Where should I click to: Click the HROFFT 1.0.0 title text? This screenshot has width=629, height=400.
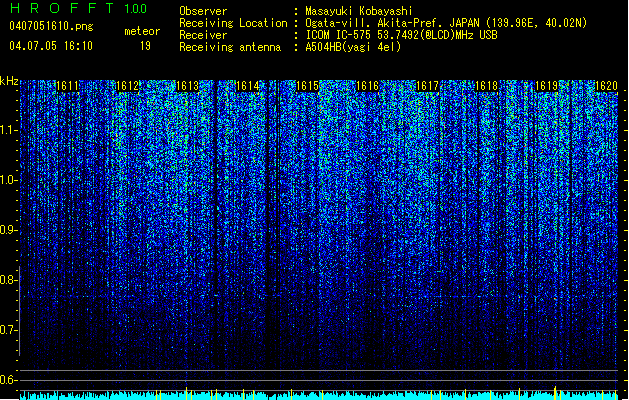78,8
